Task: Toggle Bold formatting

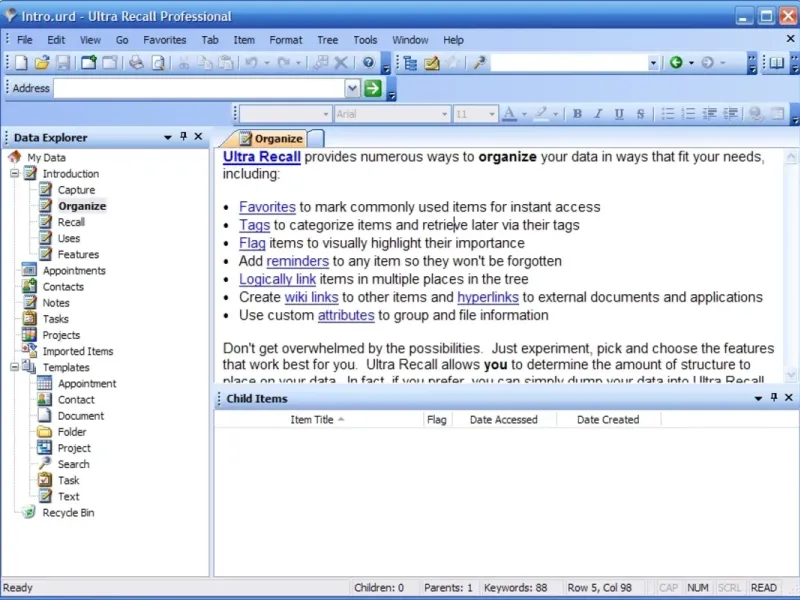Action: (x=577, y=114)
